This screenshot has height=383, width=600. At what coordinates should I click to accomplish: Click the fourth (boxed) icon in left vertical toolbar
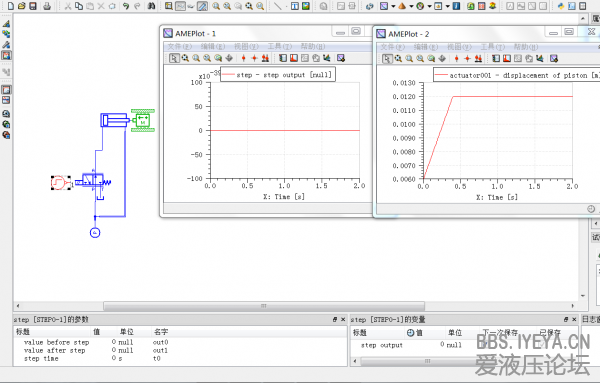(x=6, y=55)
